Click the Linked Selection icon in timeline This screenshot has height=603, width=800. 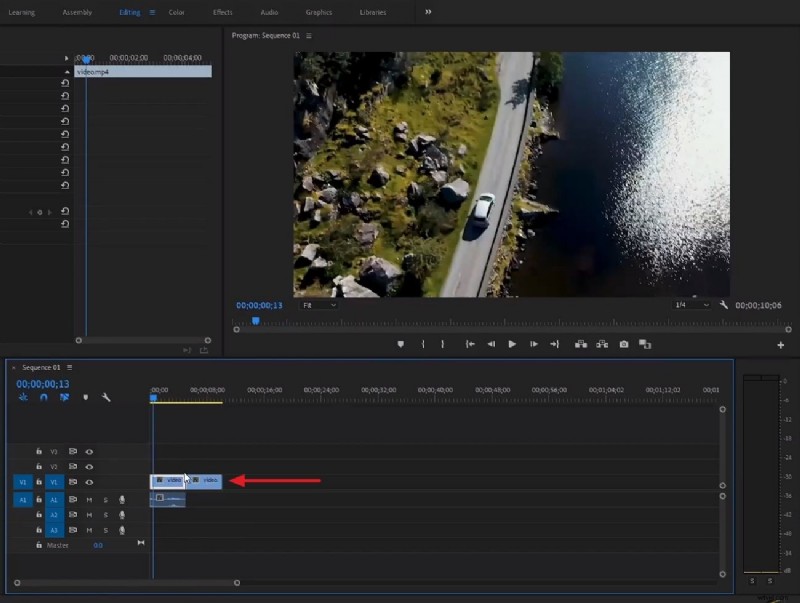click(x=63, y=398)
